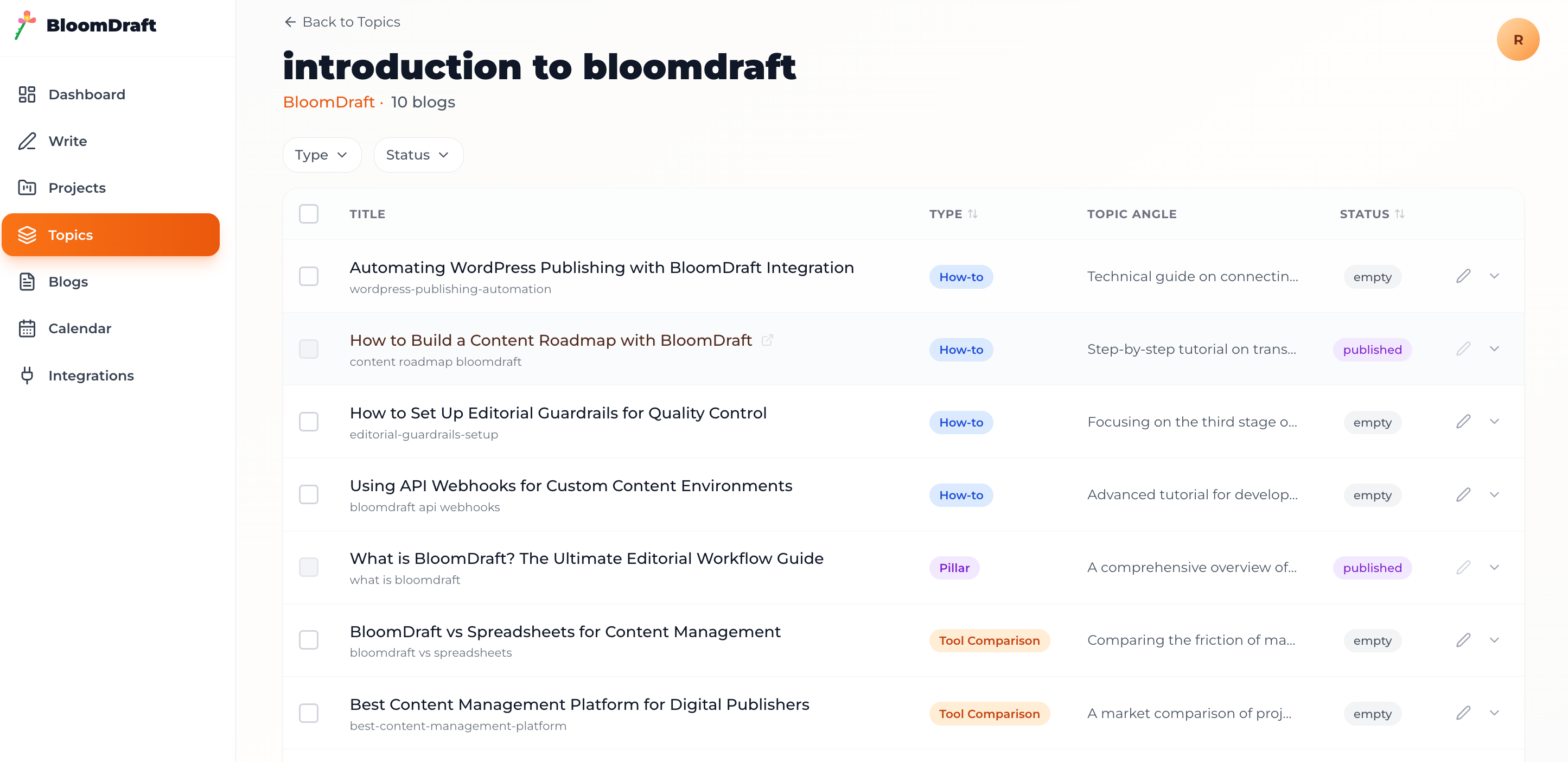Open user avatar labeled R
The image size is (1568, 762).
coord(1518,40)
